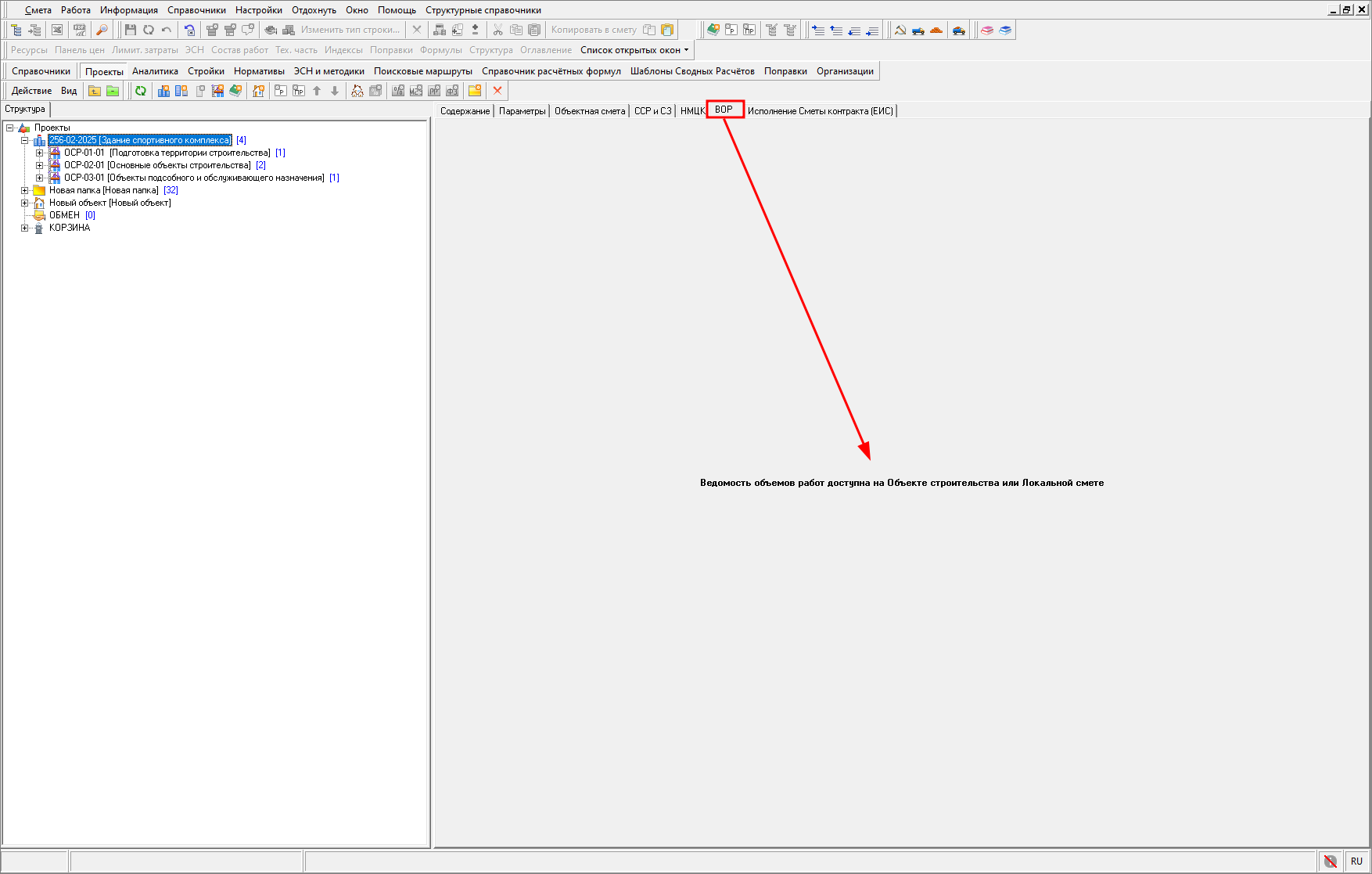Click the floppy disk save icon
1372x874 pixels.
tap(131, 30)
